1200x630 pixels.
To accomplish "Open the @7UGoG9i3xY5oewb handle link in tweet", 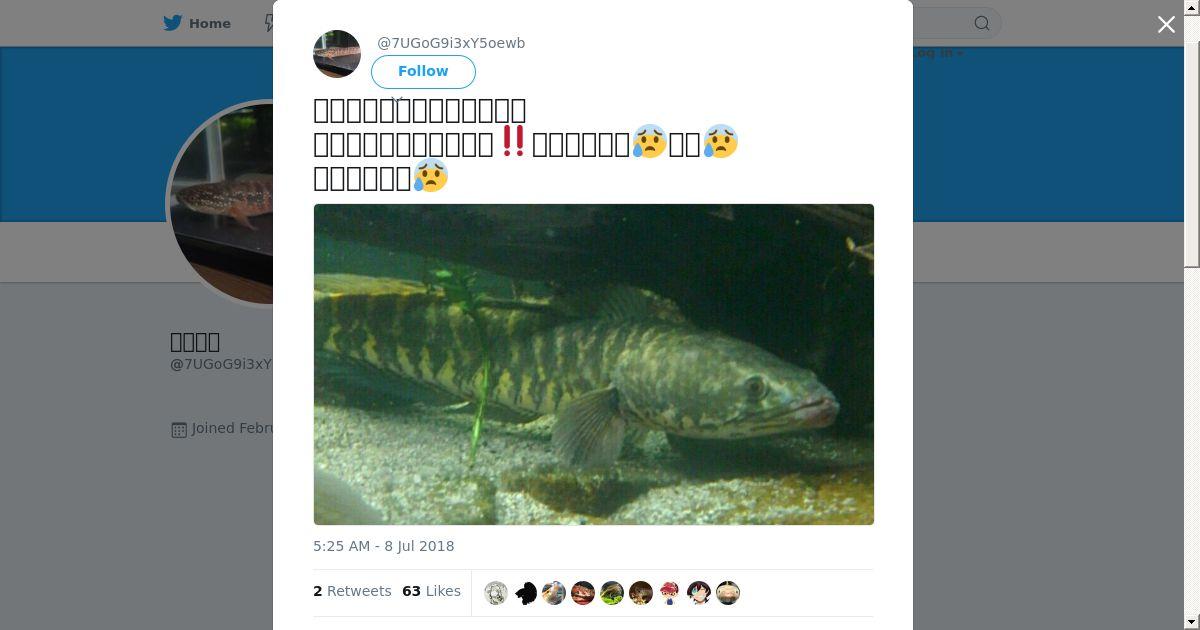I will point(451,43).
